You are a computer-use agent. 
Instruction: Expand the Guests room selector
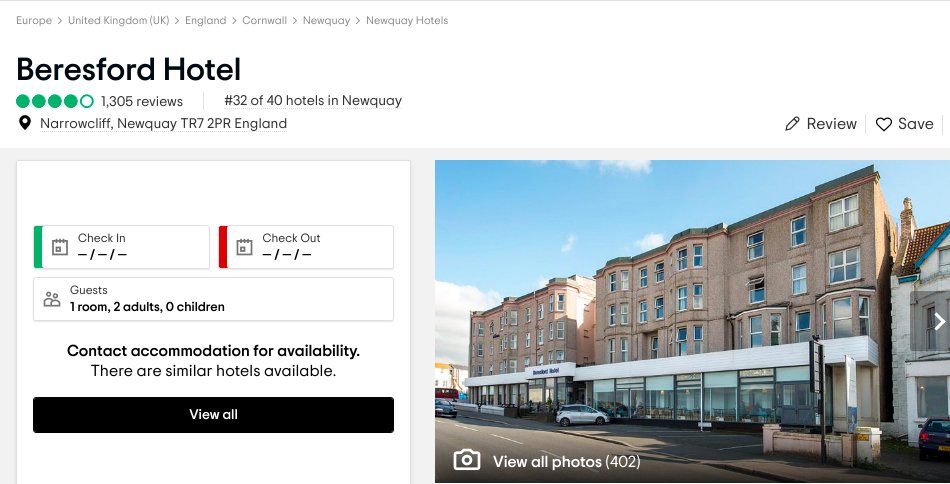(213, 299)
